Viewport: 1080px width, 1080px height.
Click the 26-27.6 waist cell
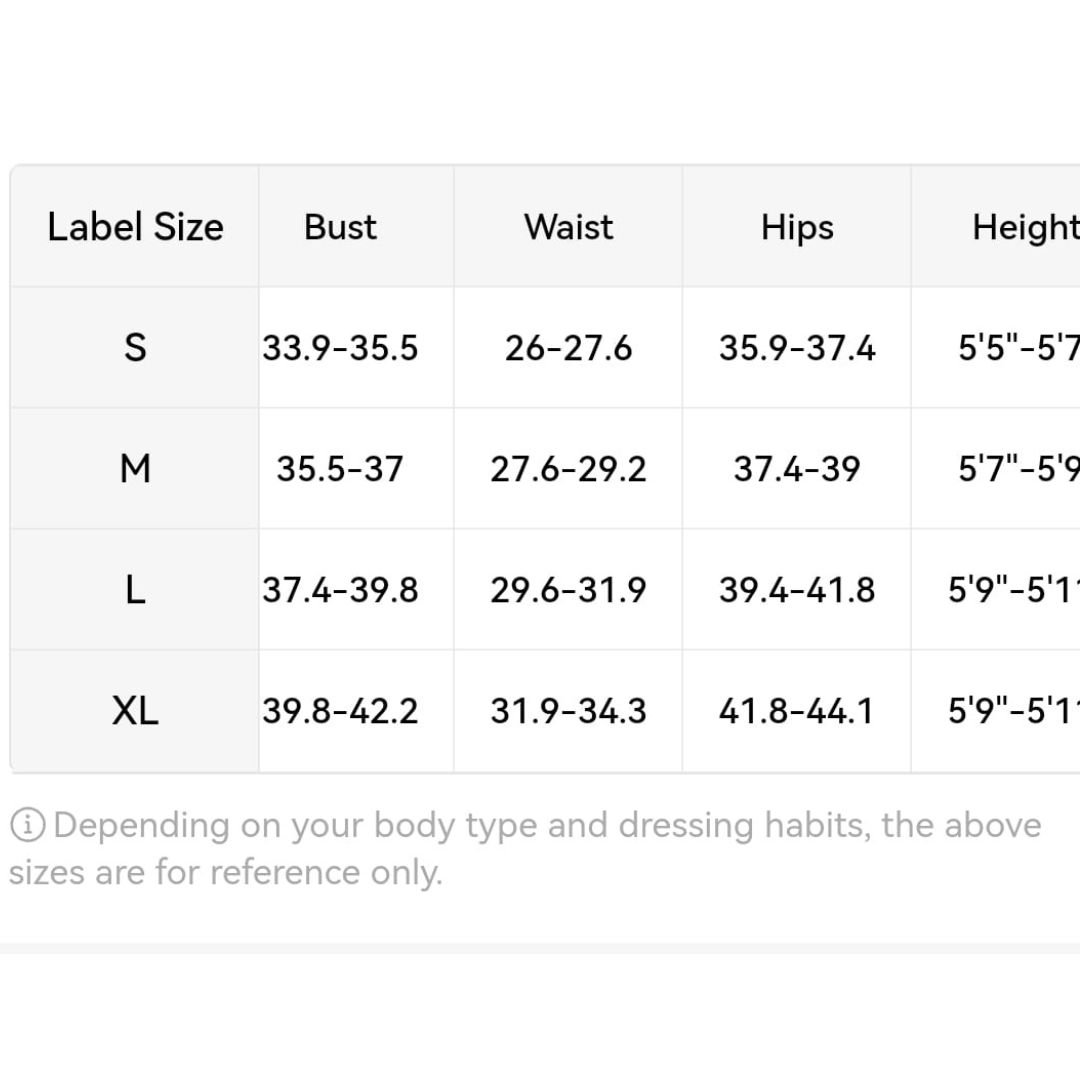[568, 347]
